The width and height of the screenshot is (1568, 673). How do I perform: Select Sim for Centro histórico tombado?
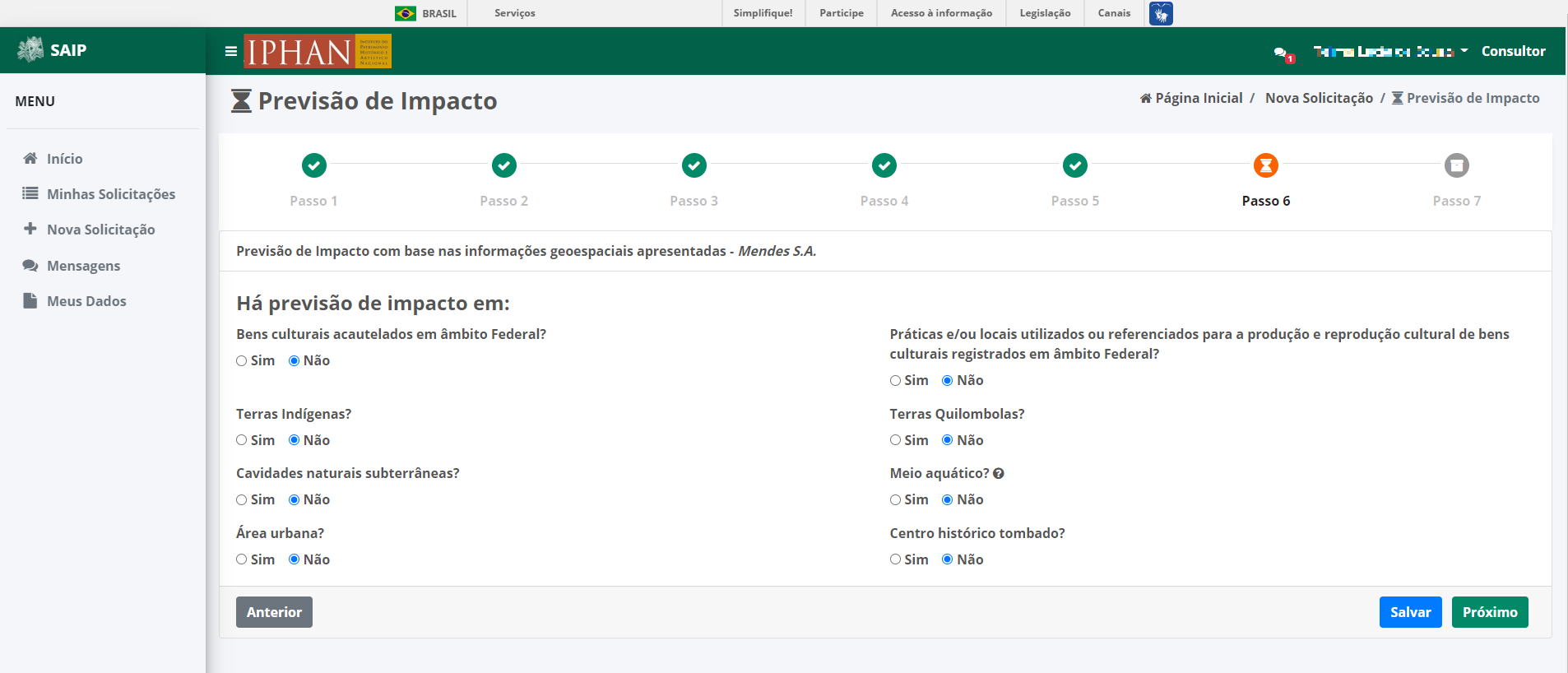point(895,559)
